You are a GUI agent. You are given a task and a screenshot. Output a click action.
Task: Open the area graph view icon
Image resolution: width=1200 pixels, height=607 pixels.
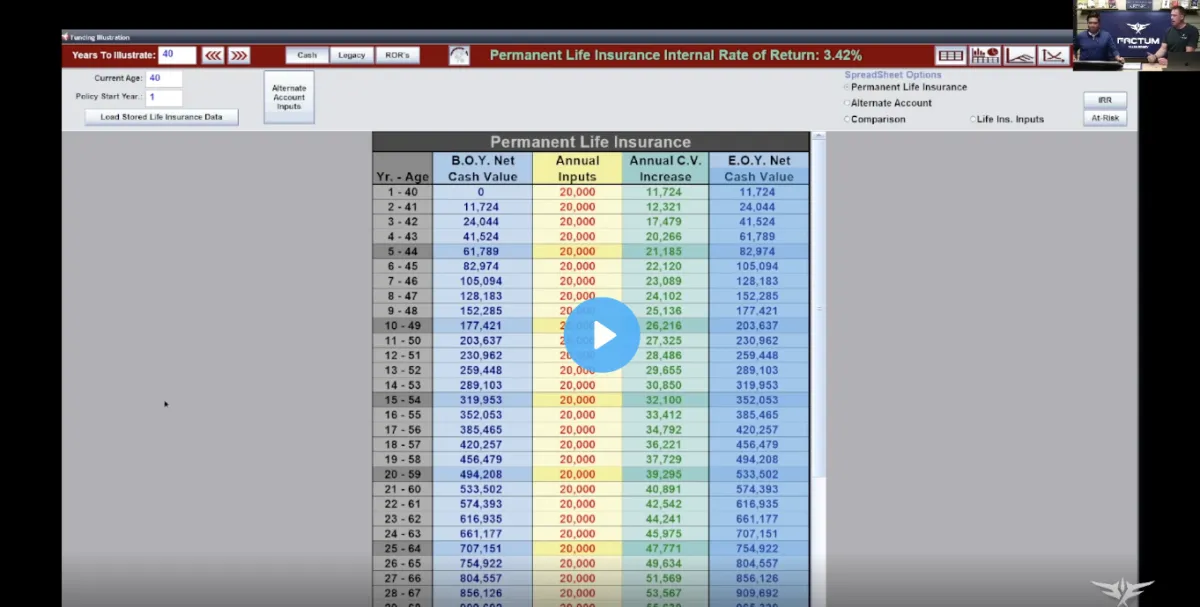1020,56
